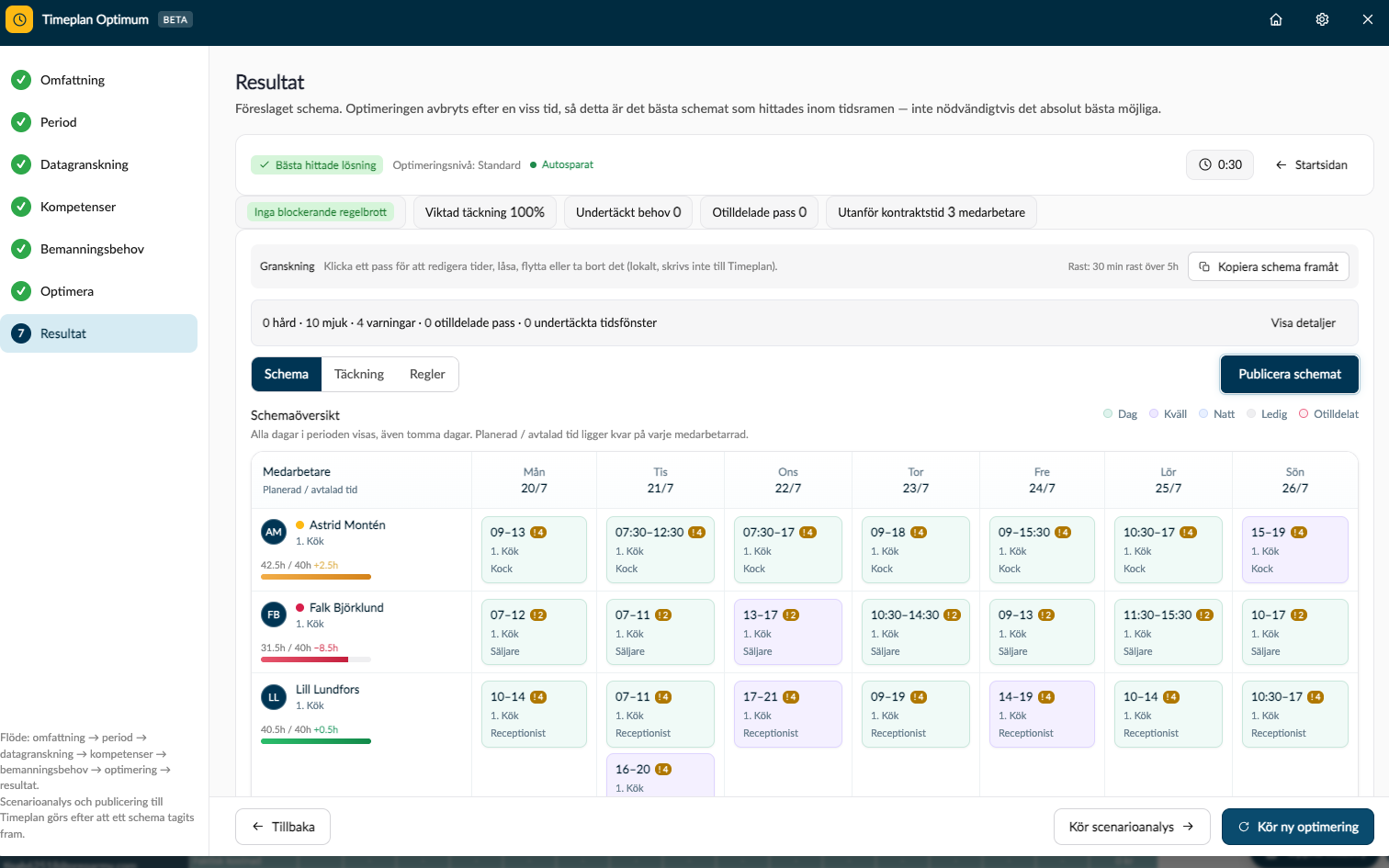Go to the Omfattning step

tap(99, 80)
